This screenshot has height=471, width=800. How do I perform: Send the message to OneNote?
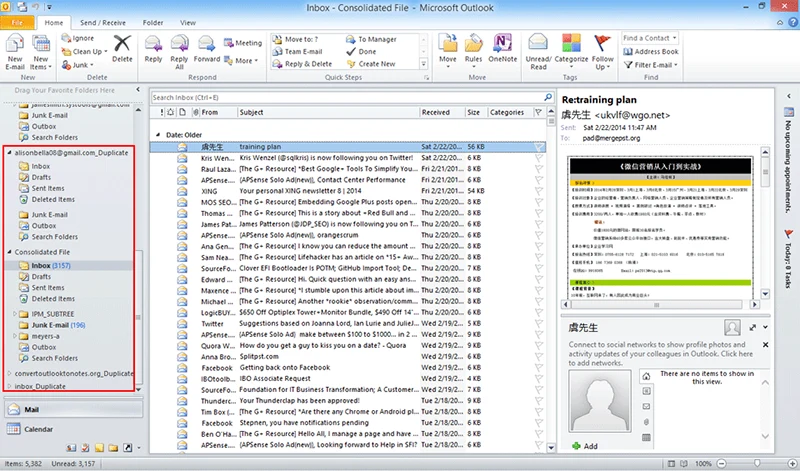[503, 49]
